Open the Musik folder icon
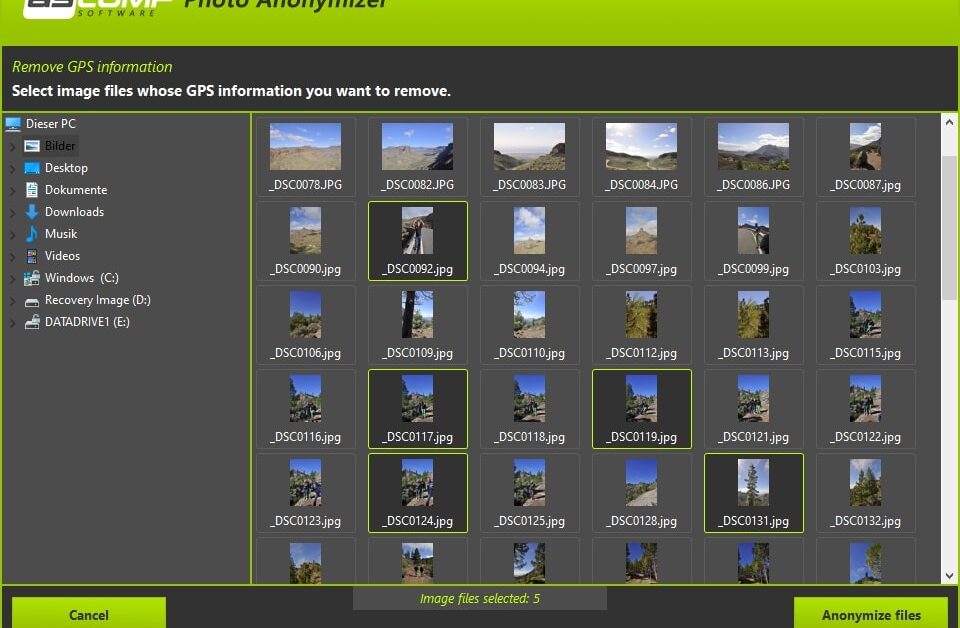Screen dimensions: 960x628 tap(34, 233)
